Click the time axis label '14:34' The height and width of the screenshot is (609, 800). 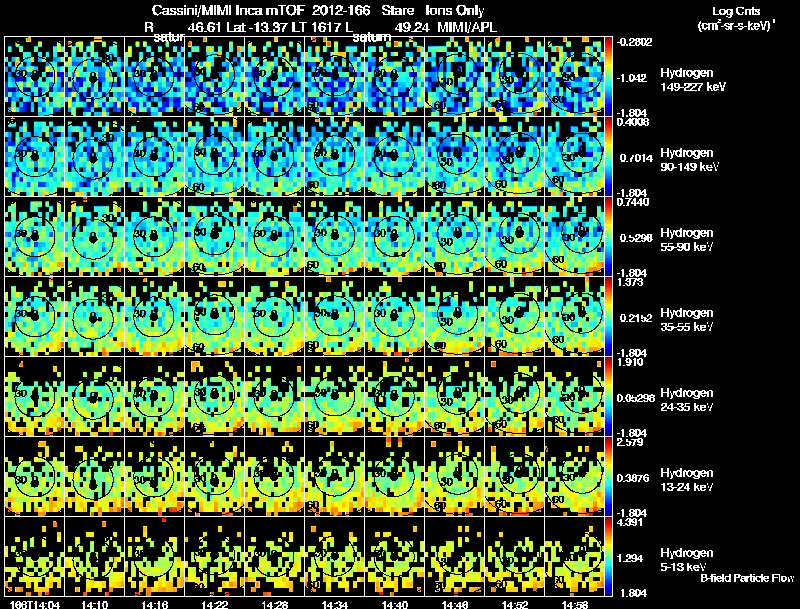[335, 605]
